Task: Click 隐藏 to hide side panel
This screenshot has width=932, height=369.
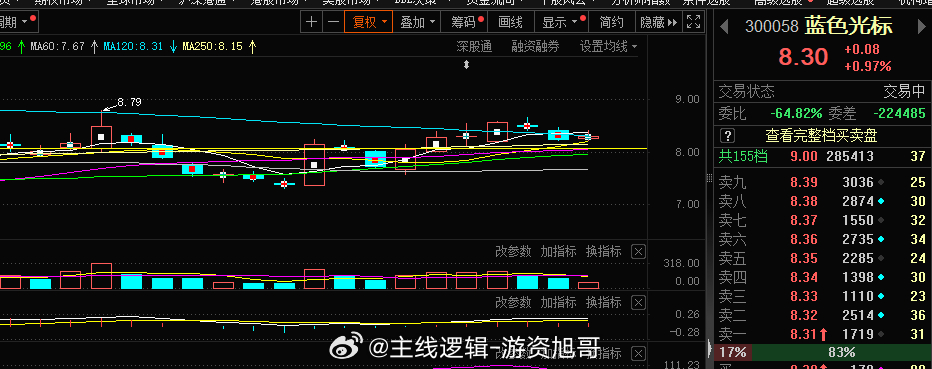Action: [x=658, y=23]
